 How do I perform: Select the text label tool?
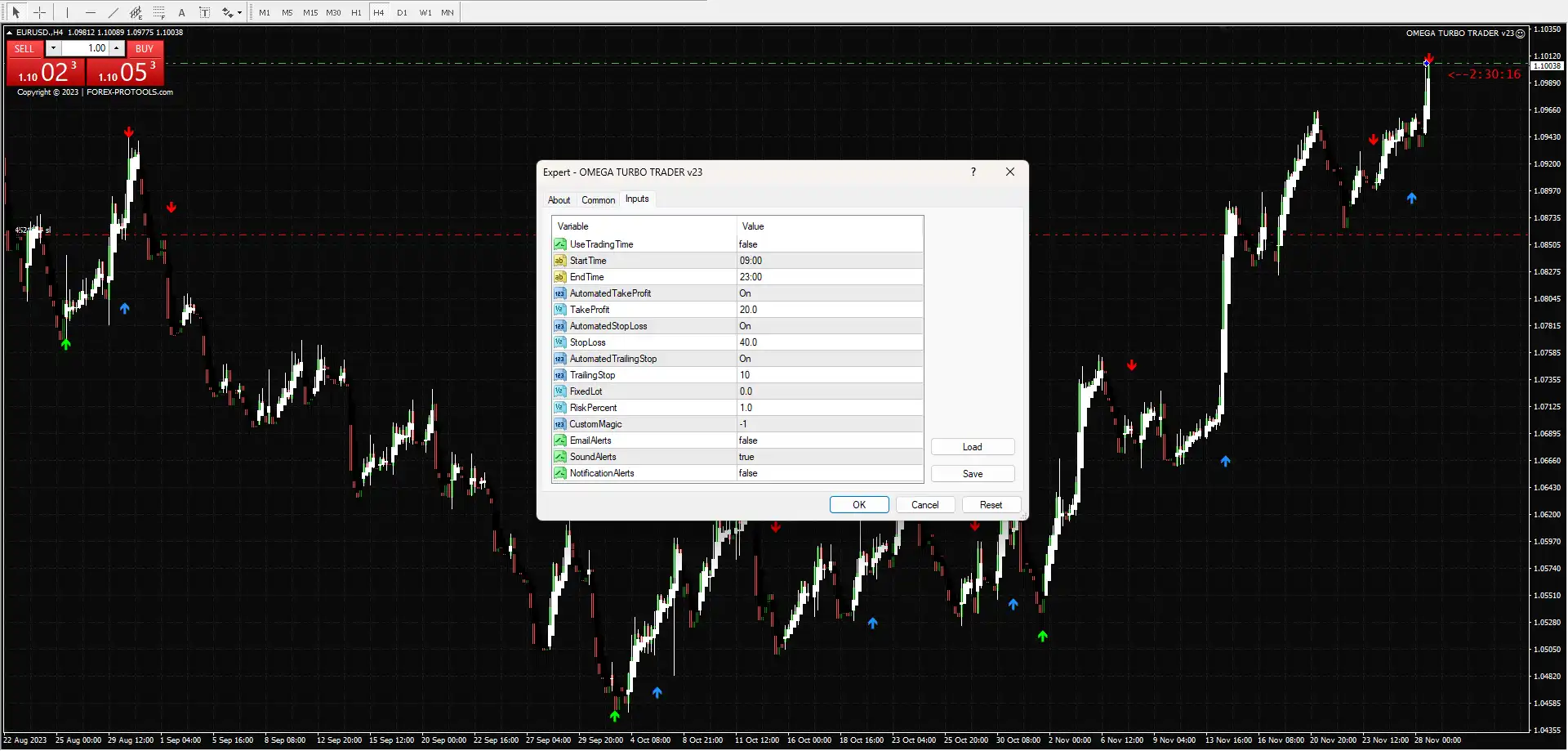point(205,12)
